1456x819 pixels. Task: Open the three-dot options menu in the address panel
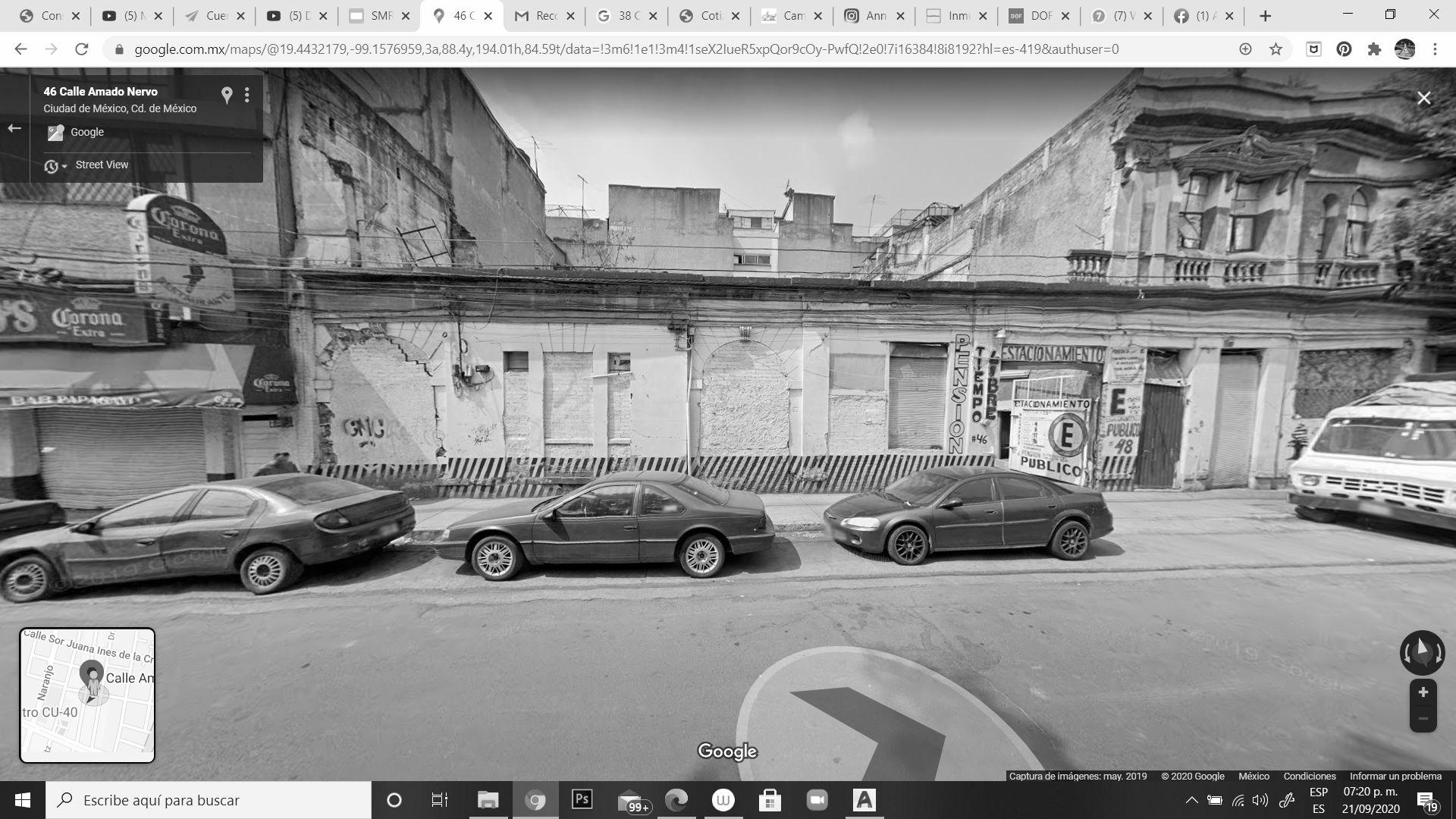246,95
